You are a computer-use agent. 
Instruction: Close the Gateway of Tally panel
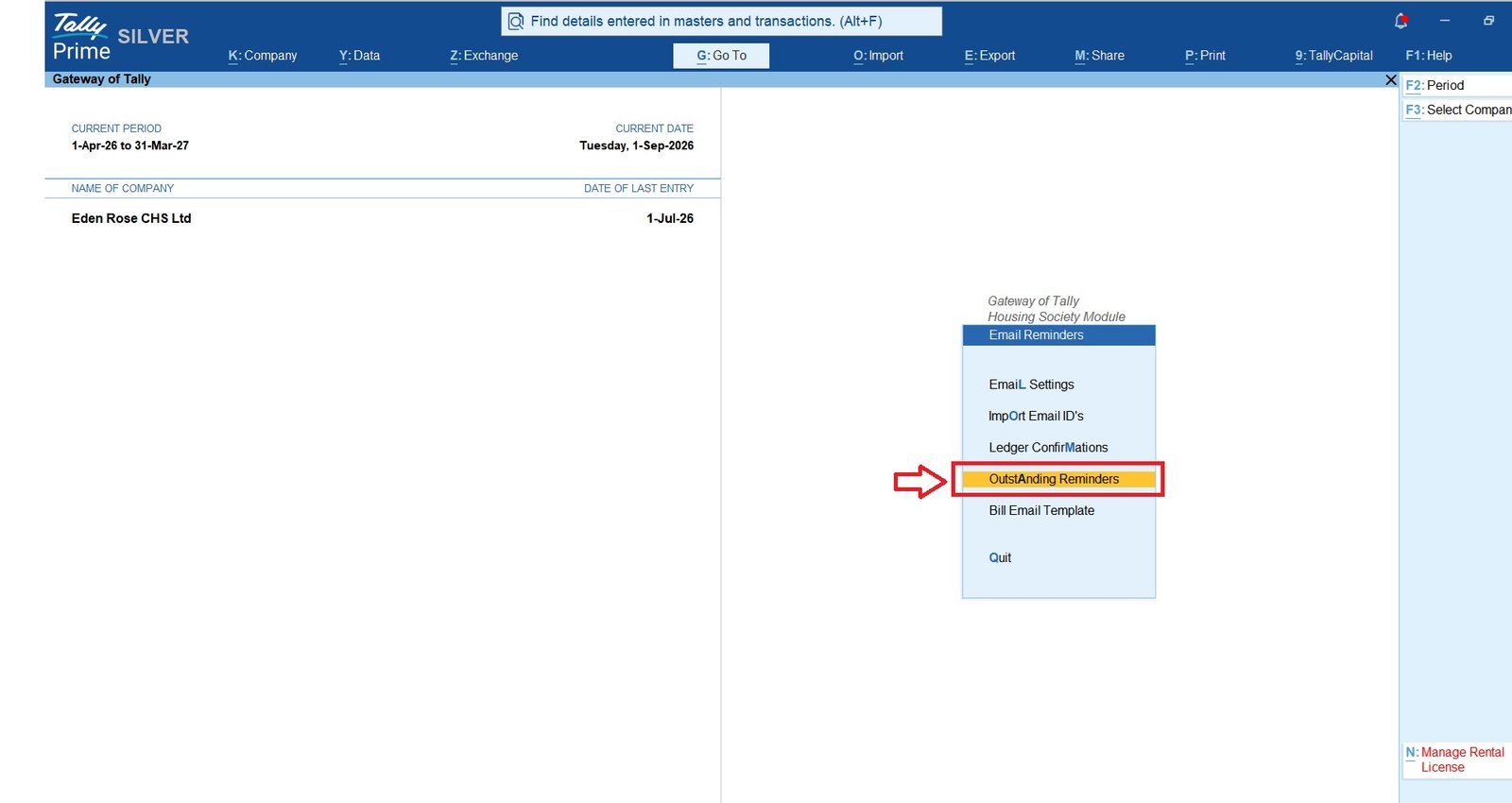1390,79
